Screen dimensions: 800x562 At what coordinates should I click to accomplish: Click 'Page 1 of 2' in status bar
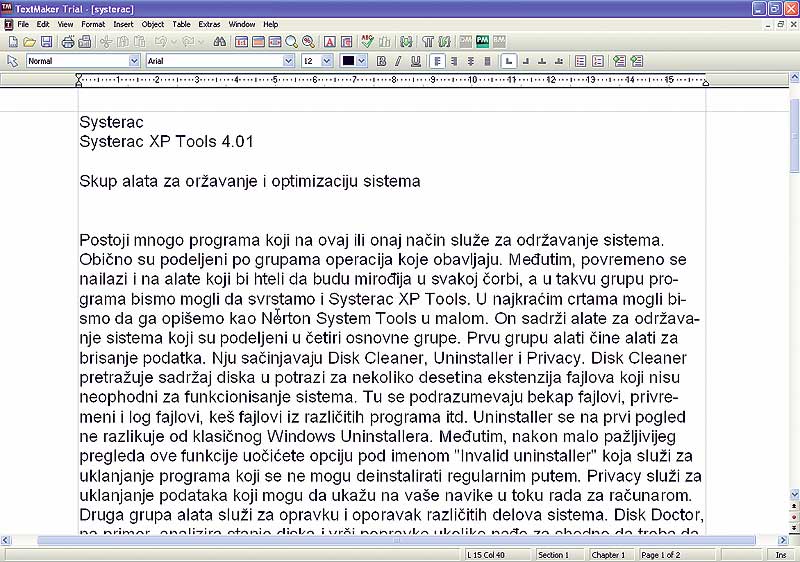pyautogui.click(x=660, y=555)
